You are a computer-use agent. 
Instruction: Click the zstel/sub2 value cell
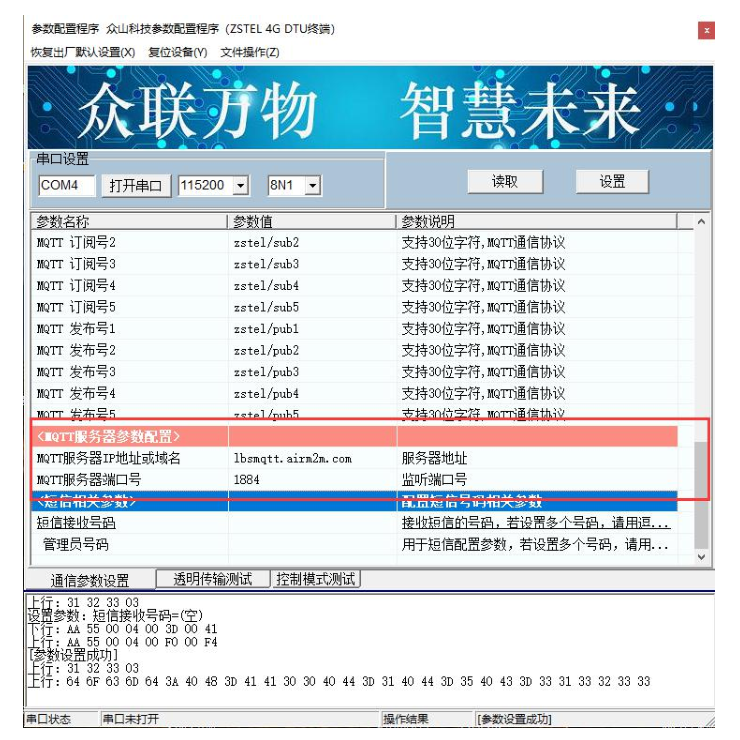312,243
